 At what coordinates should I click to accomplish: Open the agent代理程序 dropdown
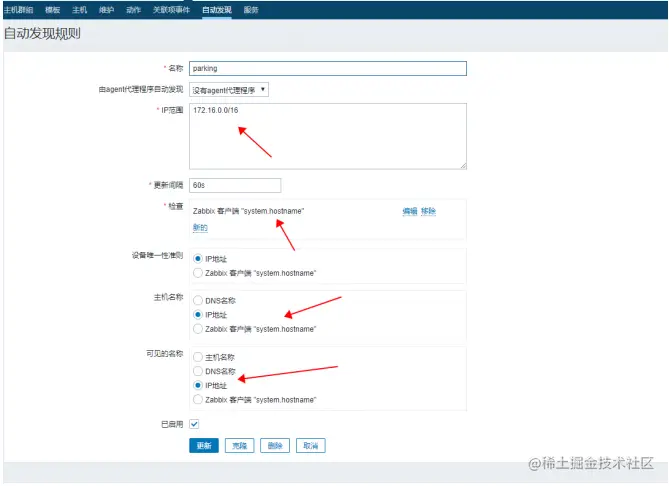coord(229,90)
